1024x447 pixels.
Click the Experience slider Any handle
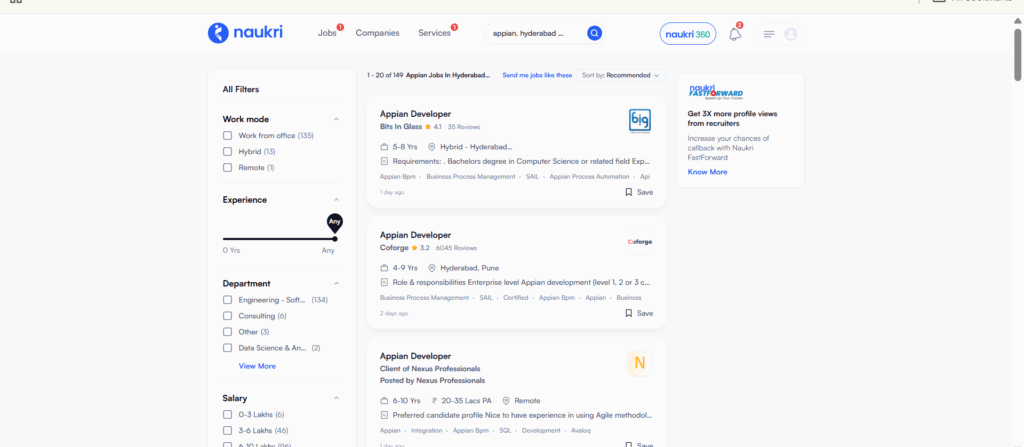point(335,239)
